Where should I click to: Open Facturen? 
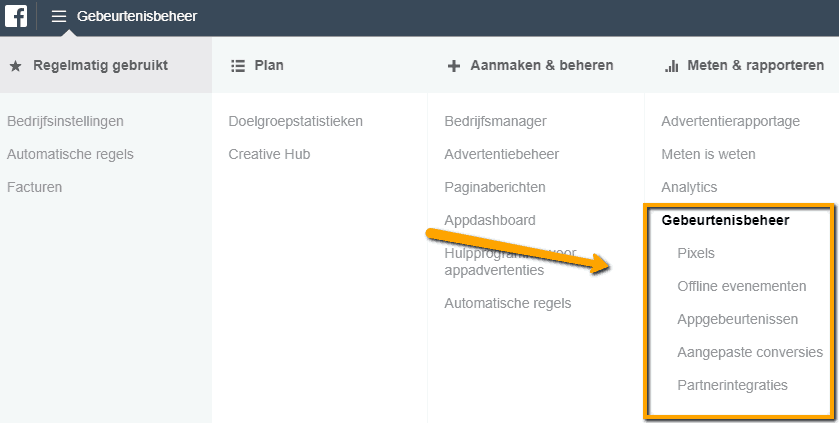coord(34,187)
